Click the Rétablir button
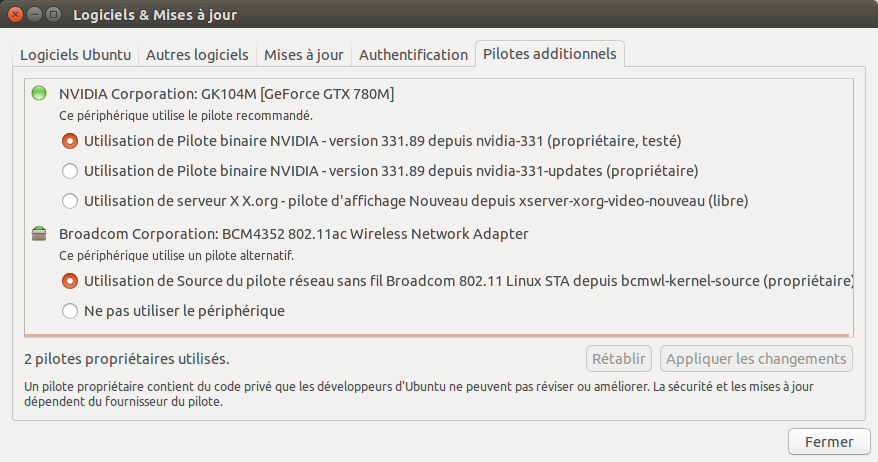The image size is (878, 462). click(619, 359)
